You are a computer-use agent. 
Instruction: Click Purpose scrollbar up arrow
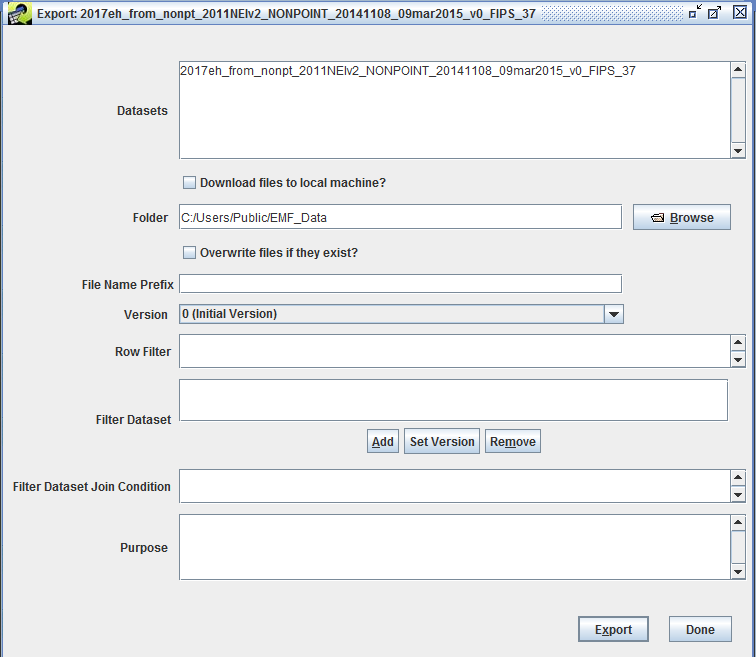(x=738, y=523)
